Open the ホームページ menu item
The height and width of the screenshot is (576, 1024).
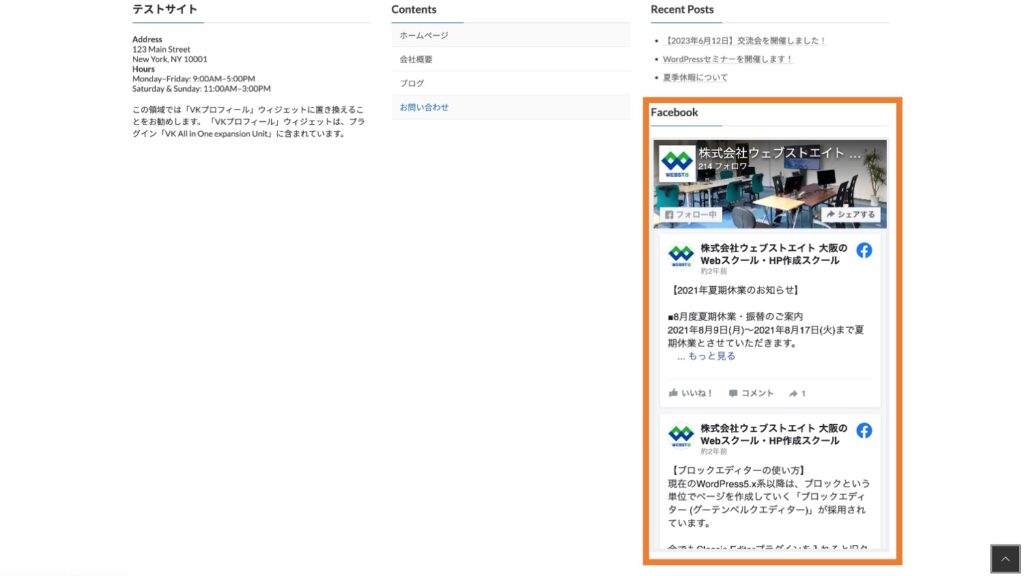[x=424, y=34]
